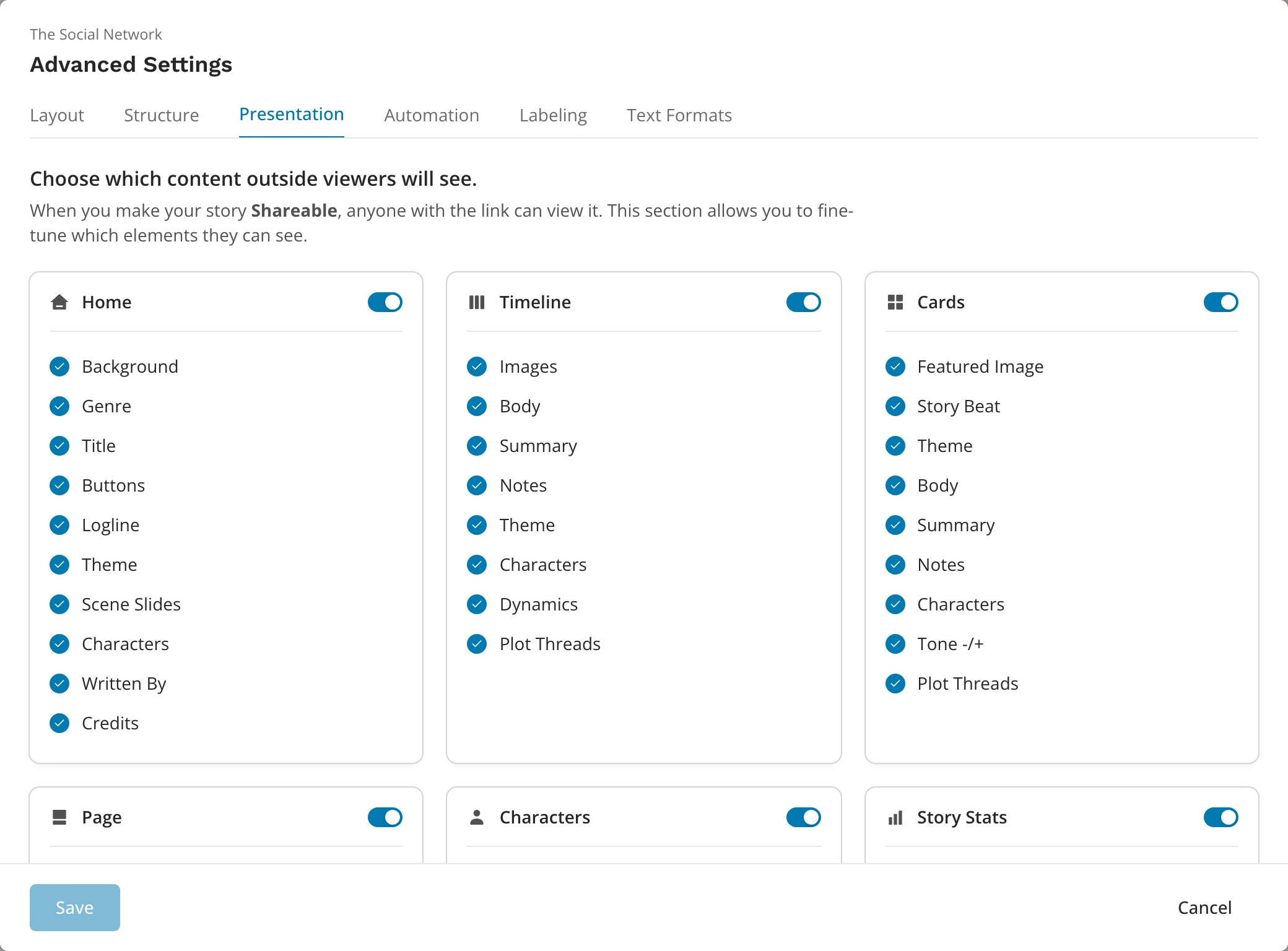Uncheck Featured Image in Cards
This screenshot has height=951, width=1288.
pyautogui.click(x=895, y=367)
